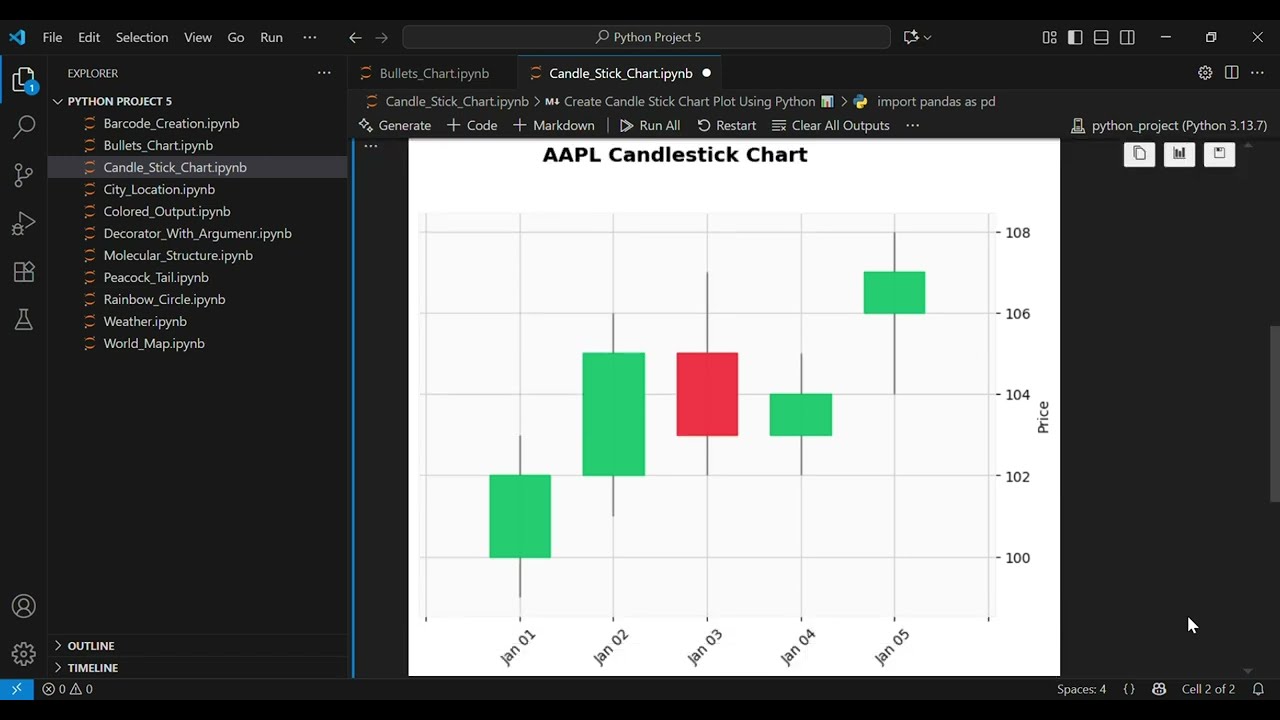
Task: Open Peacock_Tail.ipynb file
Action: point(156,277)
